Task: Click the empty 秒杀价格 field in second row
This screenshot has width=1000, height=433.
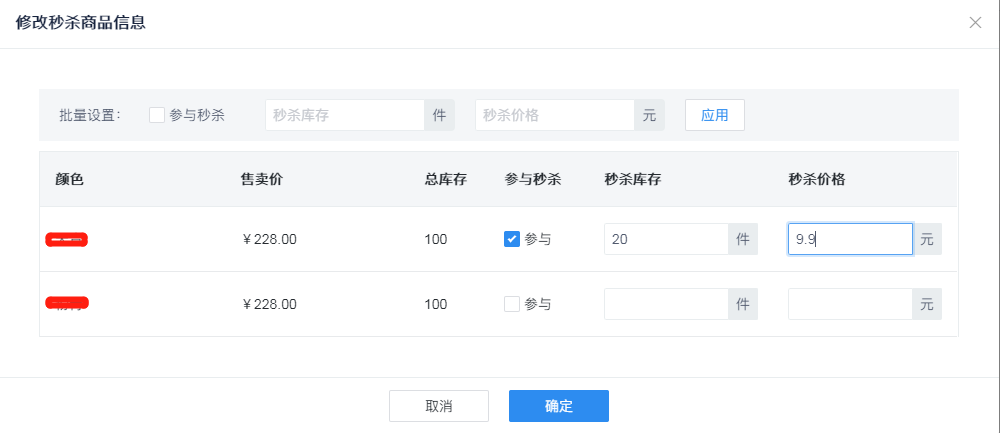Action: [x=850, y=304]
